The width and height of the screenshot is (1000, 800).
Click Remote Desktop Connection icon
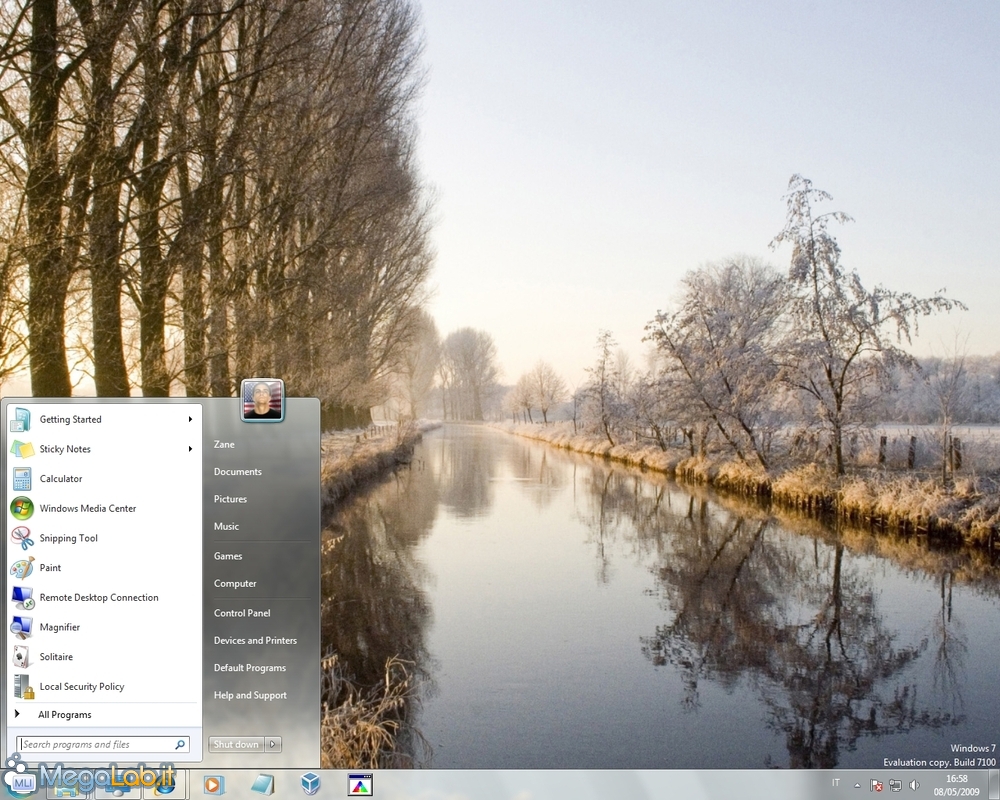[22, 598]
